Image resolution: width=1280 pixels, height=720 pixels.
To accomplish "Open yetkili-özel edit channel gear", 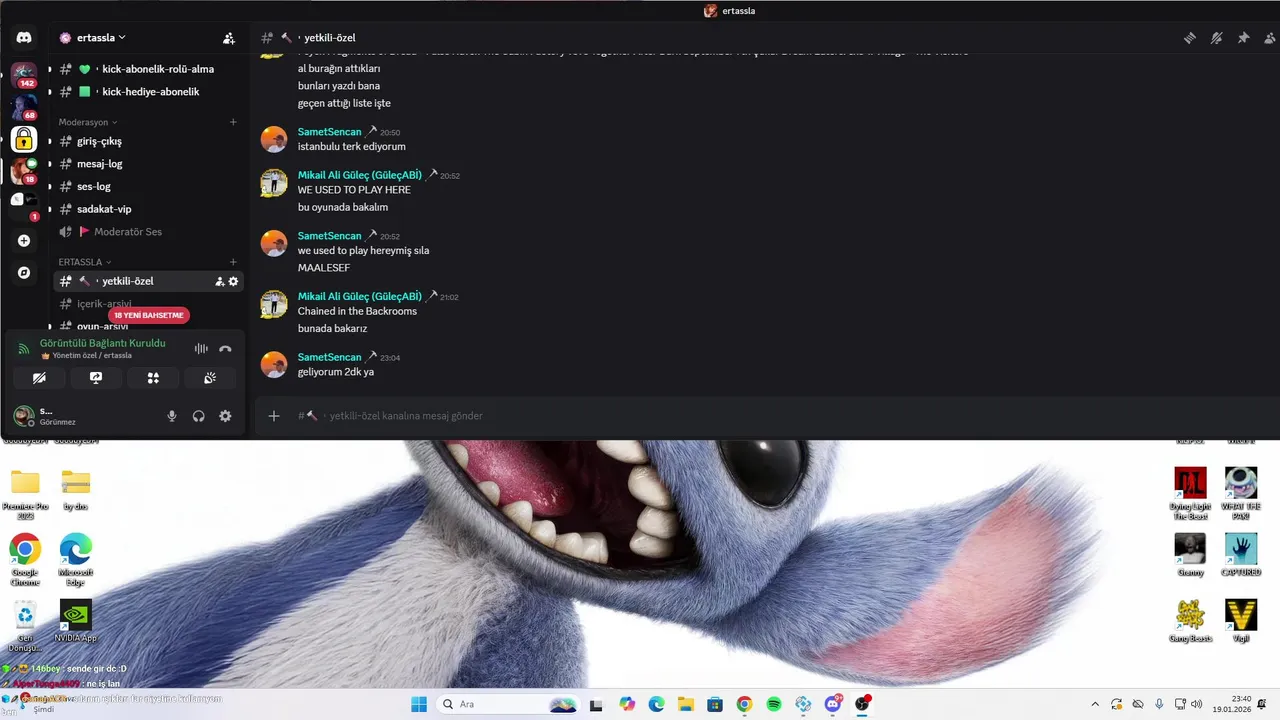I will [234, 281].
